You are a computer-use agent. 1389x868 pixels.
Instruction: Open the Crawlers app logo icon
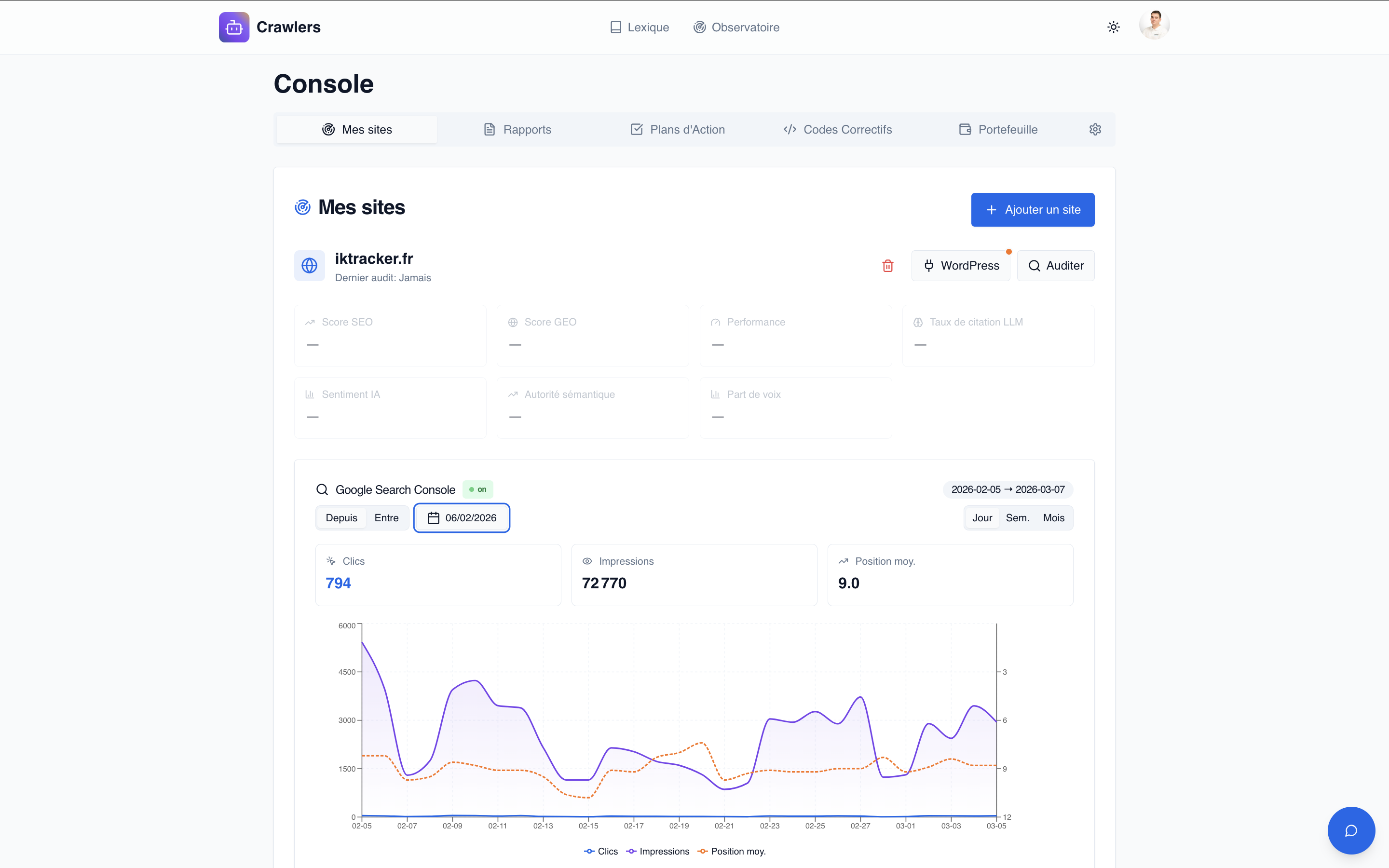point(233,27)
